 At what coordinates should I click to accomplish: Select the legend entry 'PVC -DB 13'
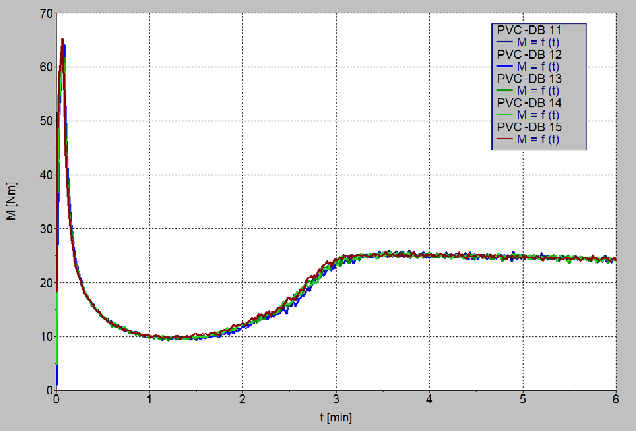click(x=529, y=78)
